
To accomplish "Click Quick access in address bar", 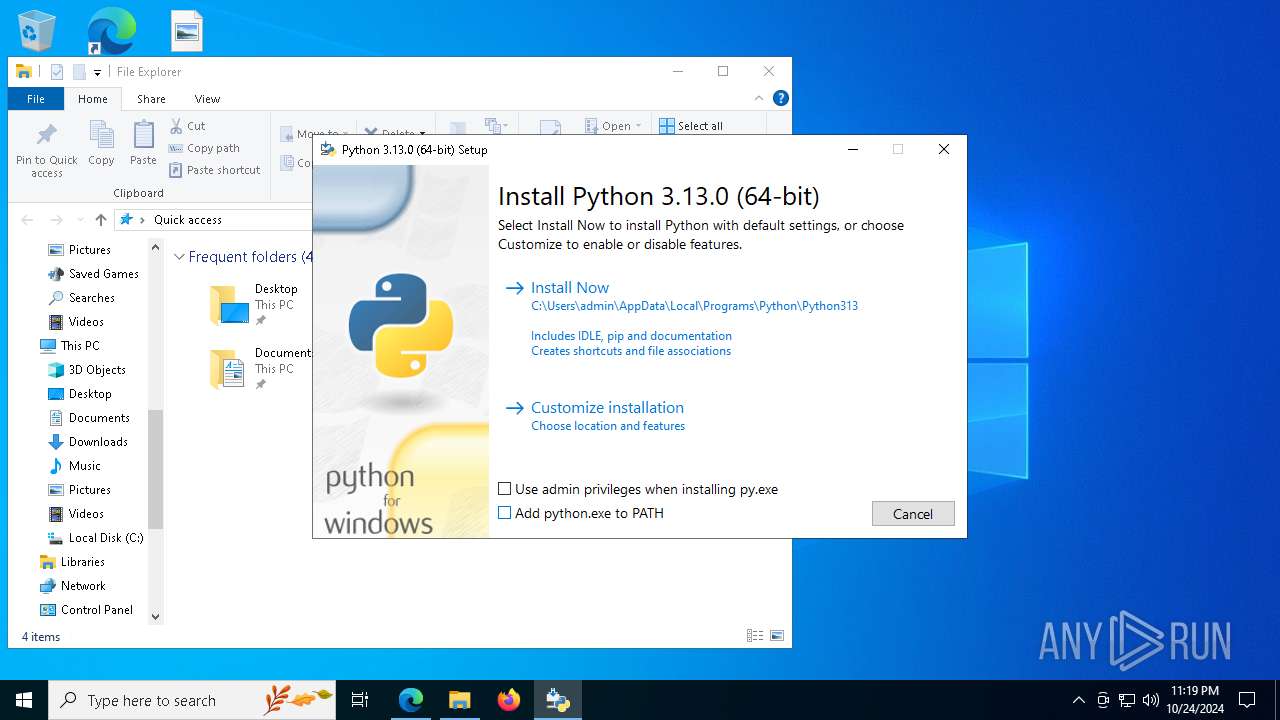I will [188, 220].
